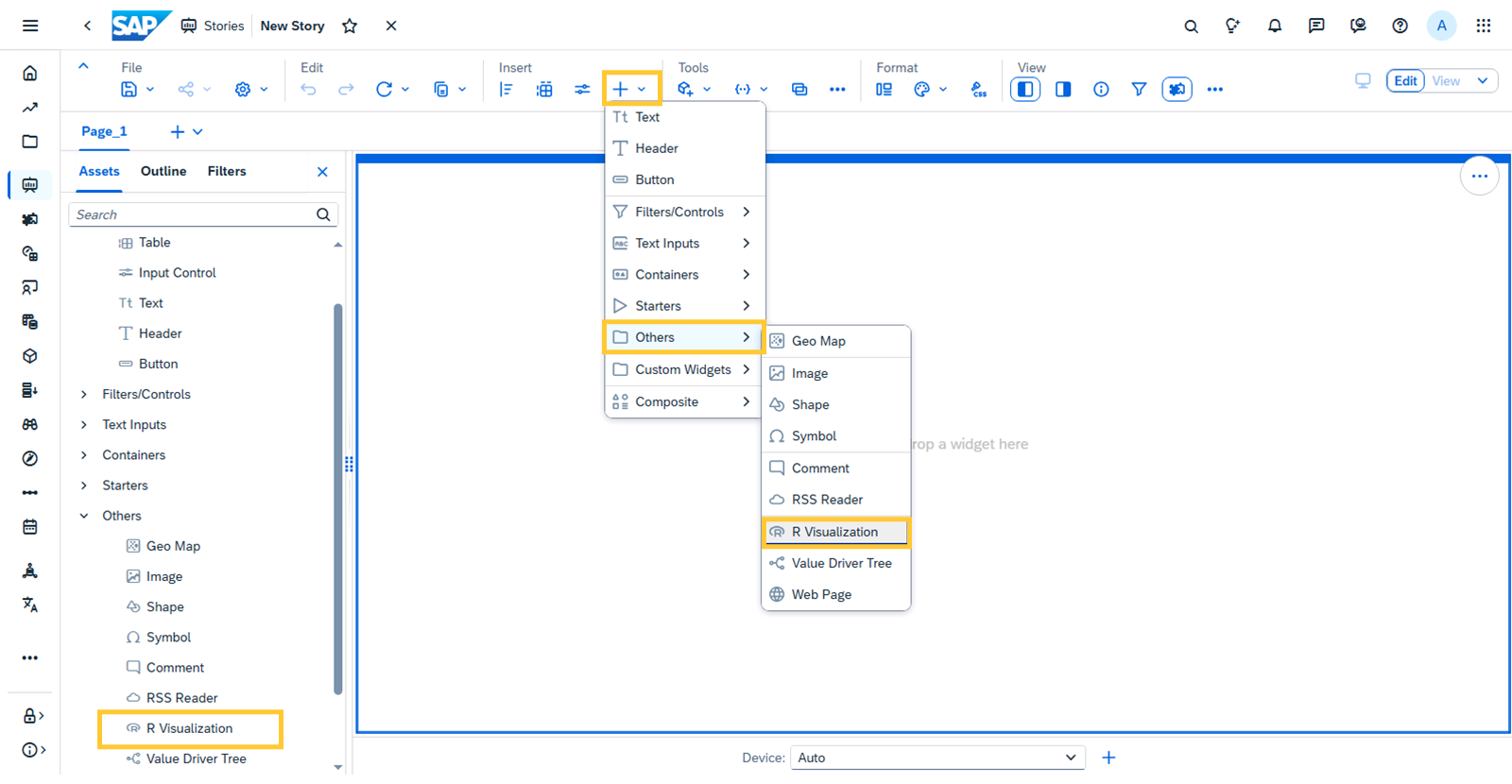Screen dimensions: 1512x784
Task: Toggle the info panel icon under View
Action: 1101,89
